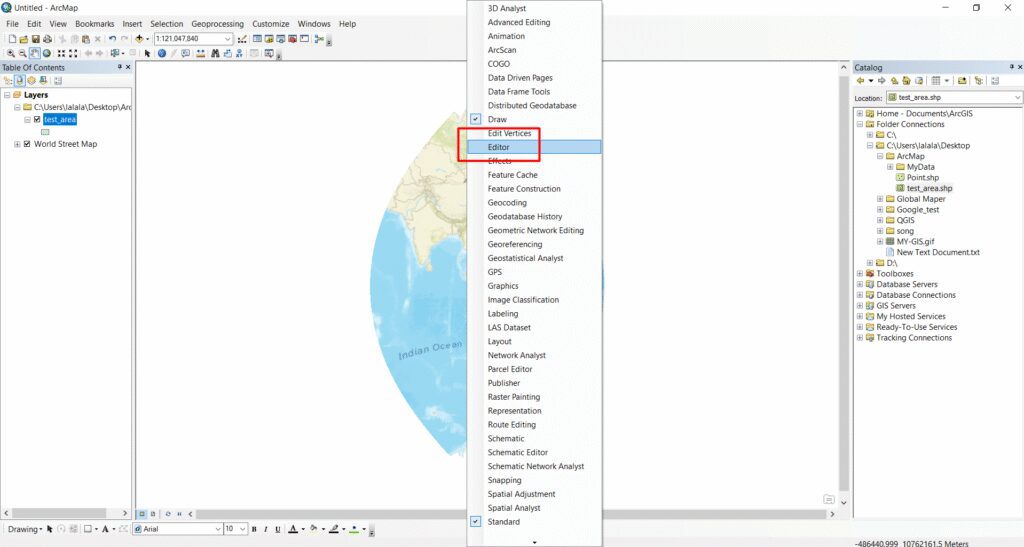Click the Print icon in Standard toolbar

47,39
